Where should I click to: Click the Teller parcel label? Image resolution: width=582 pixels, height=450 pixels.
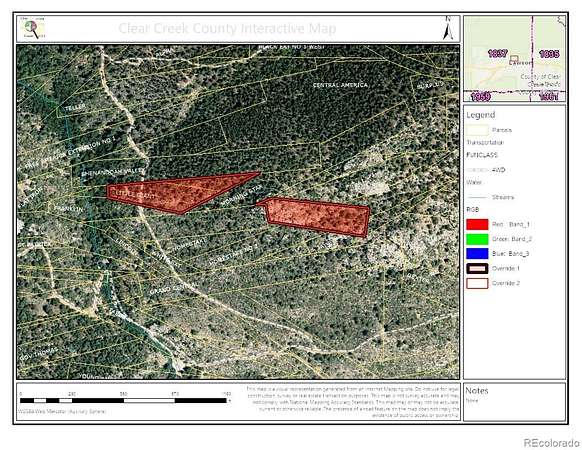(x=75, y=108)
